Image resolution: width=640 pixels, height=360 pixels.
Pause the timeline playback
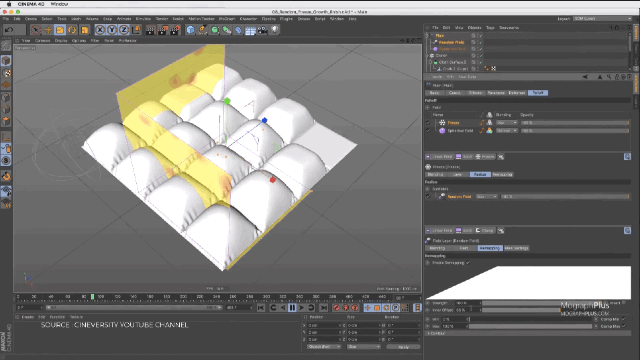click(292, 308)
